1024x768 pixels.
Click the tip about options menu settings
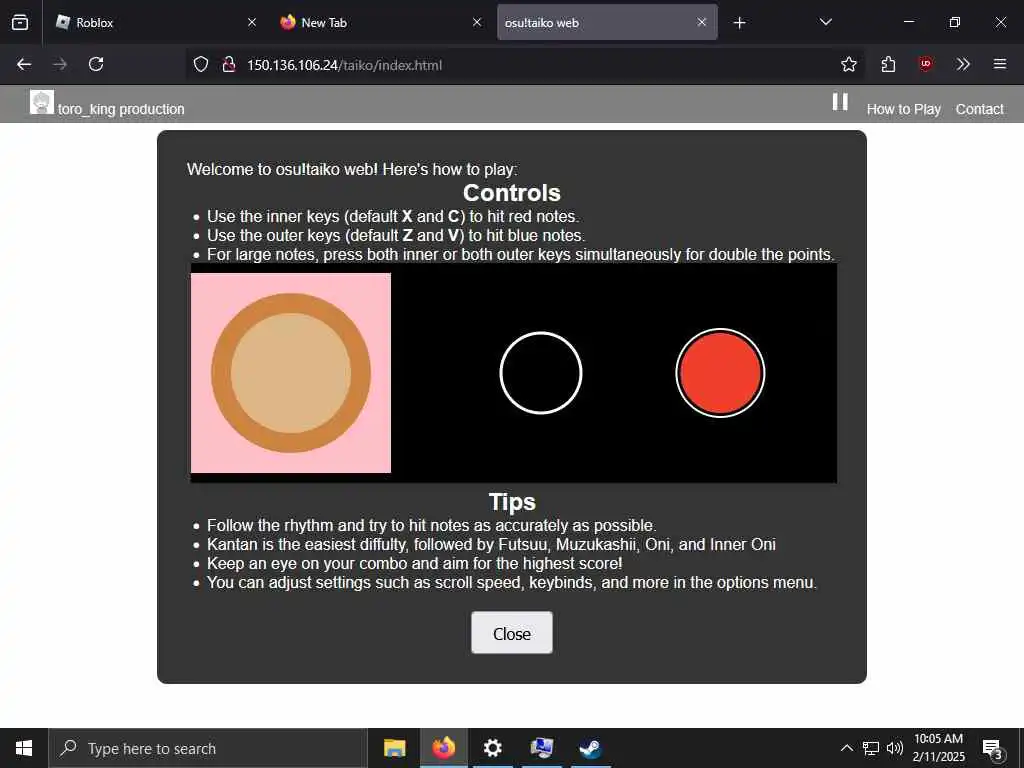coord(511,582)
